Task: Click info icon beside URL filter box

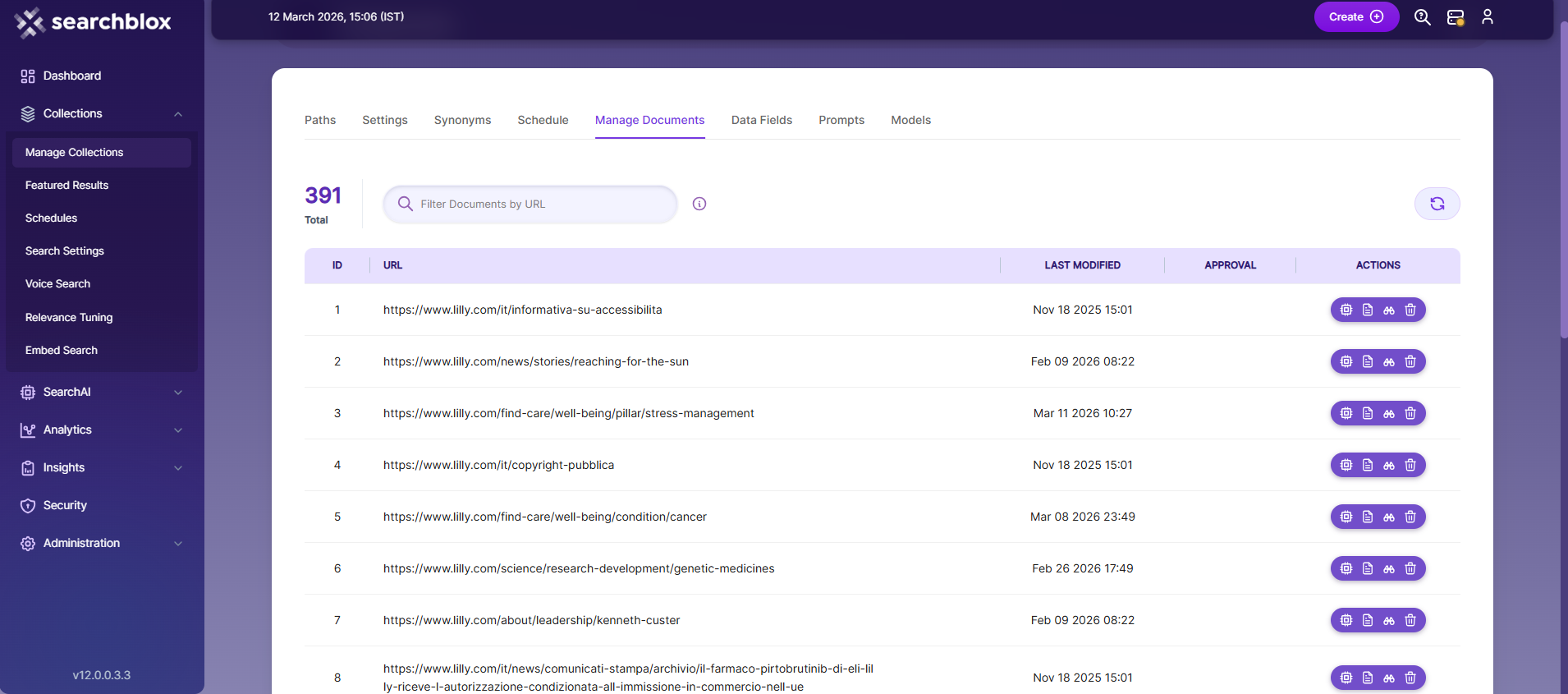Action: (x=699, y=204)
